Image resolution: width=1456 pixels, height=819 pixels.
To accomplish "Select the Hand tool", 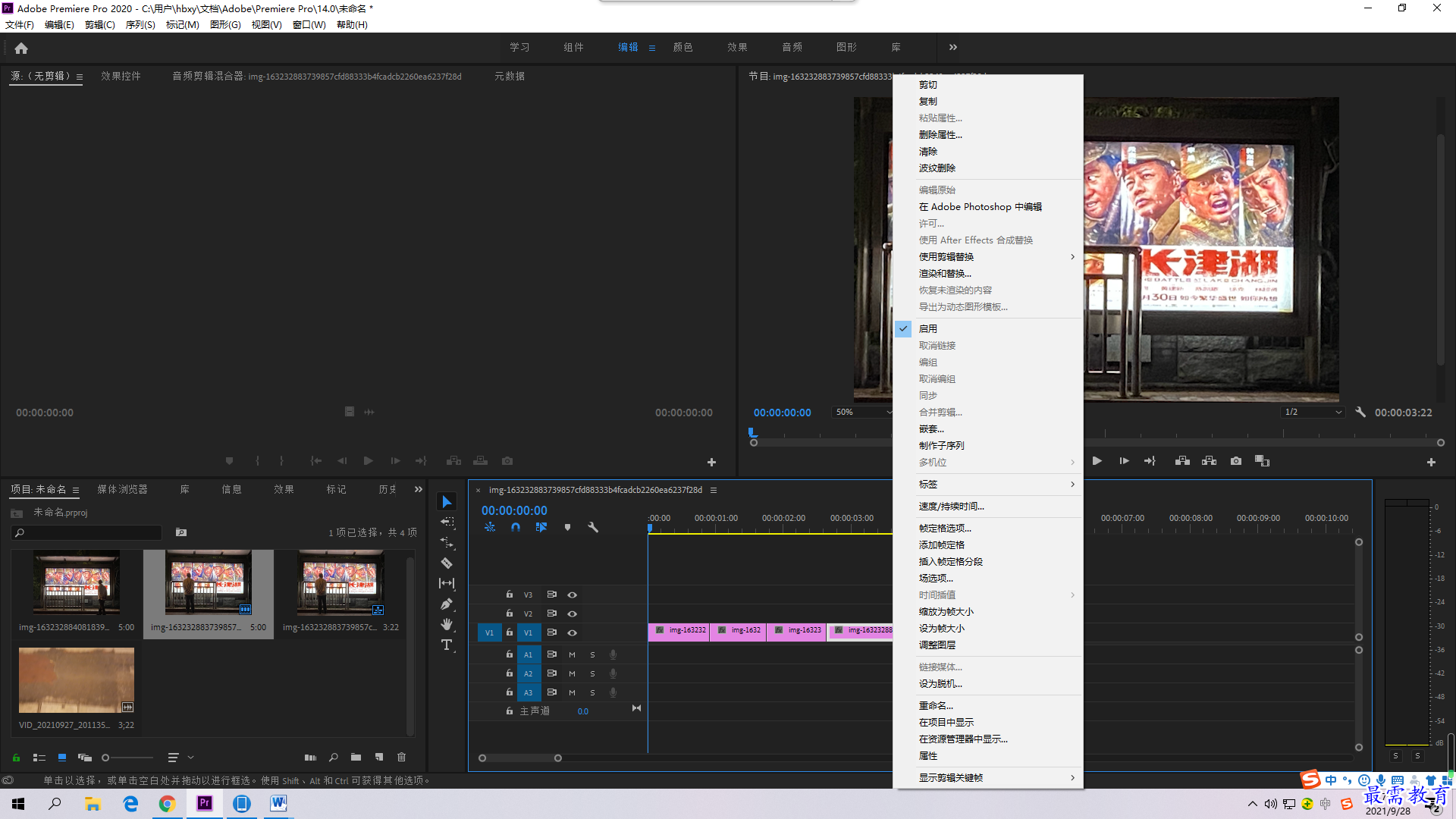I will [x=447, y=624].
